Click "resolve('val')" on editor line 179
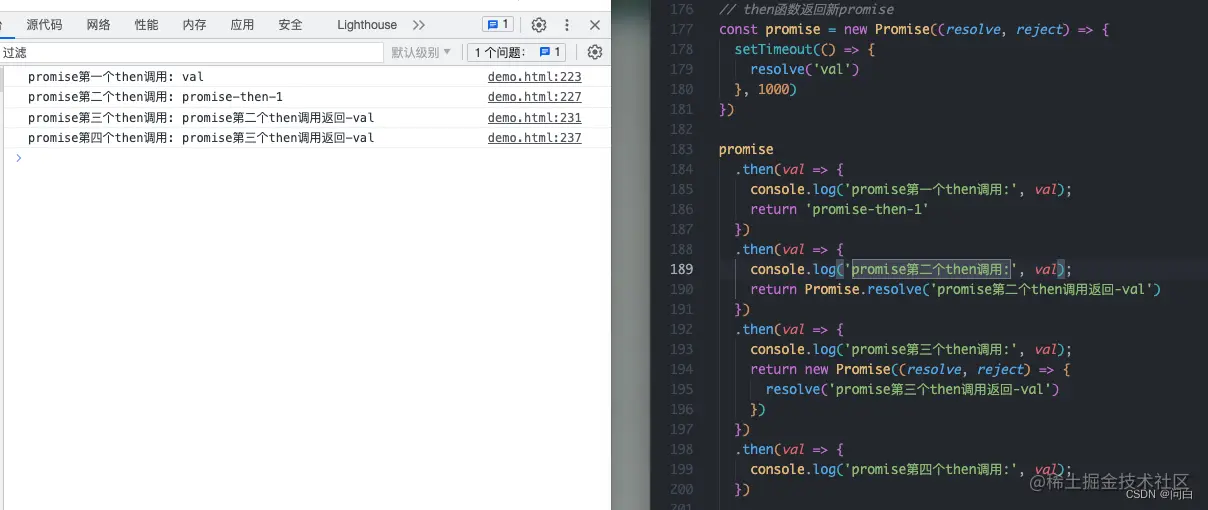The image size is (1208, 510). point(805,69)
